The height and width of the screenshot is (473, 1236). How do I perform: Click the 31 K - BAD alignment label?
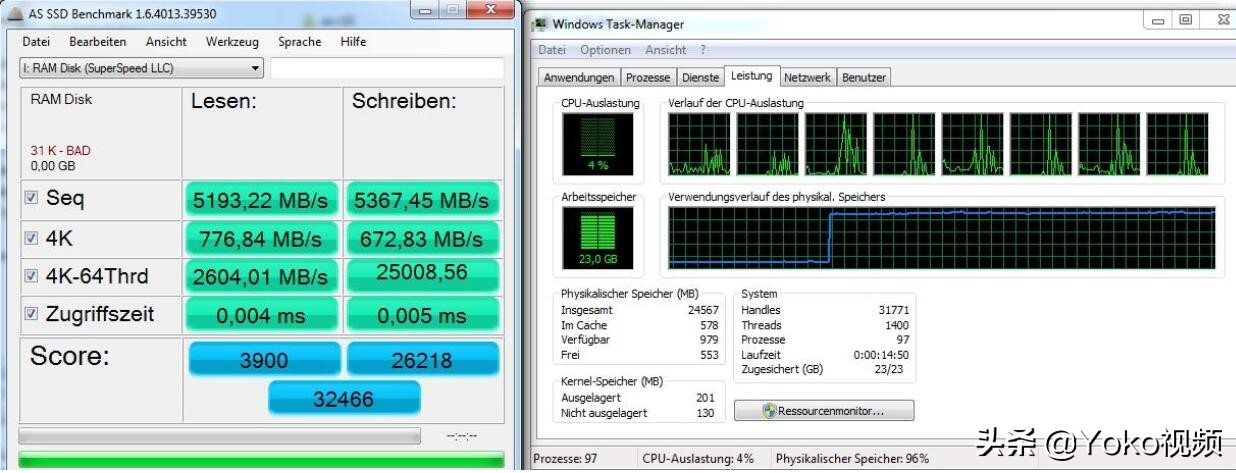60,151
